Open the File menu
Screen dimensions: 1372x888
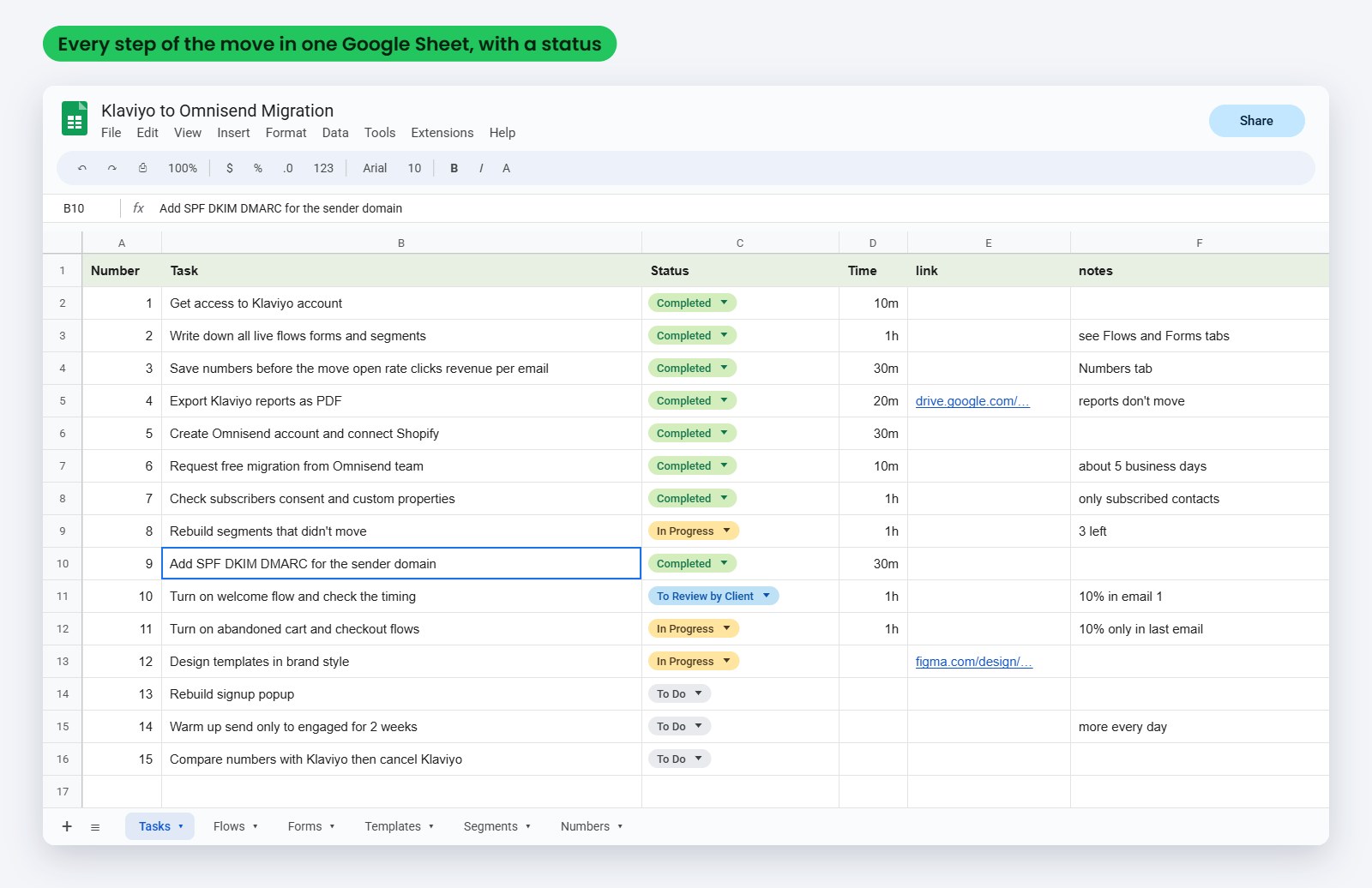tap(111, 133)
